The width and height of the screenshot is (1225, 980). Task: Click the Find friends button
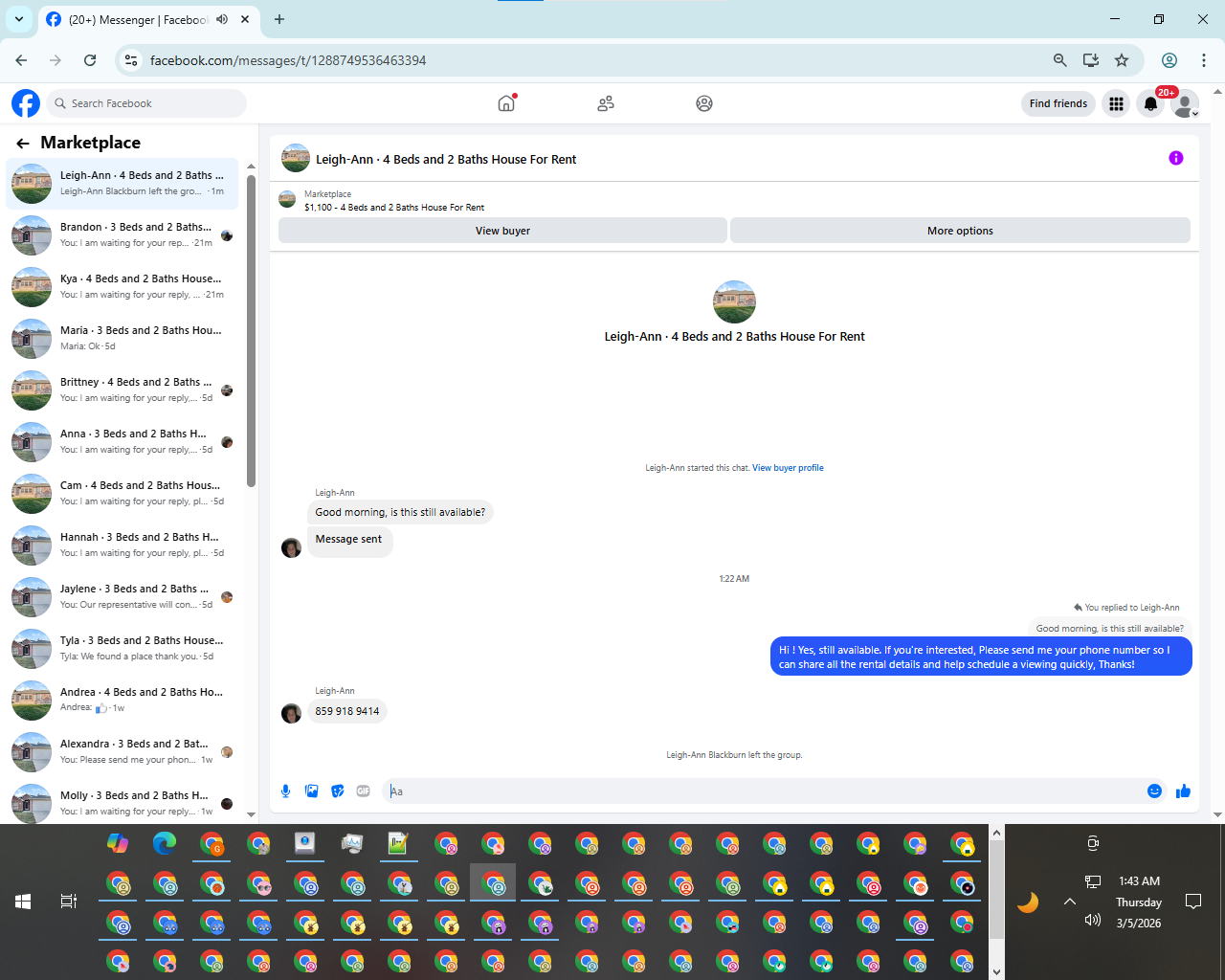[x=1058, y=103]
